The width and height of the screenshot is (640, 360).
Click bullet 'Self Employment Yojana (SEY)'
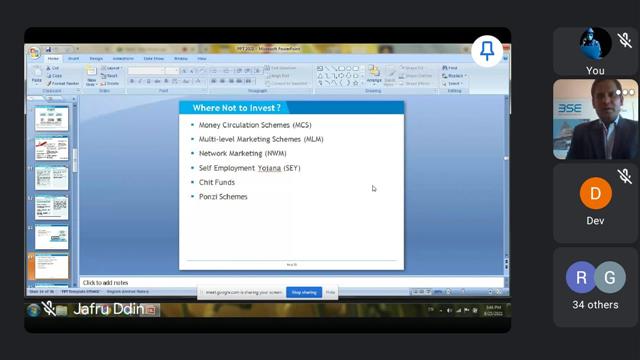coord(249,168)
